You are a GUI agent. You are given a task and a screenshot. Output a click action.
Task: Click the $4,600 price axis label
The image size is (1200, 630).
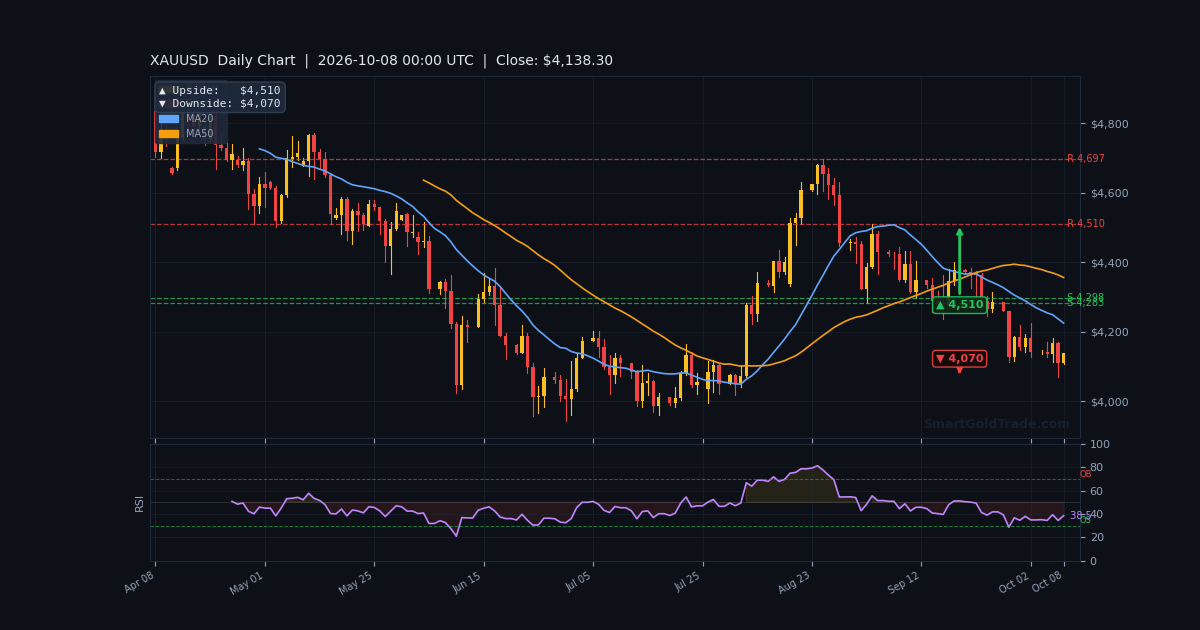[1109, 193]
